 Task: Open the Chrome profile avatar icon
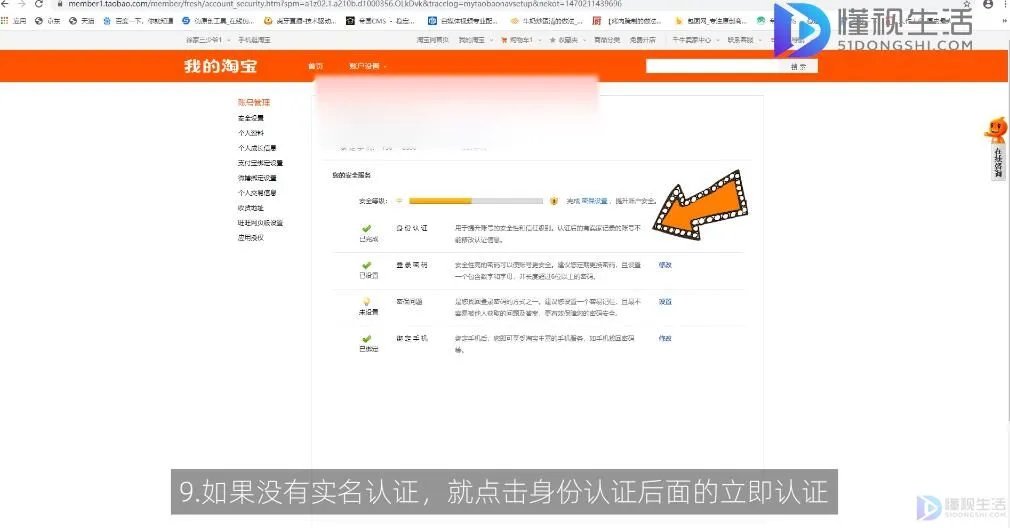(x=988, y=4)
